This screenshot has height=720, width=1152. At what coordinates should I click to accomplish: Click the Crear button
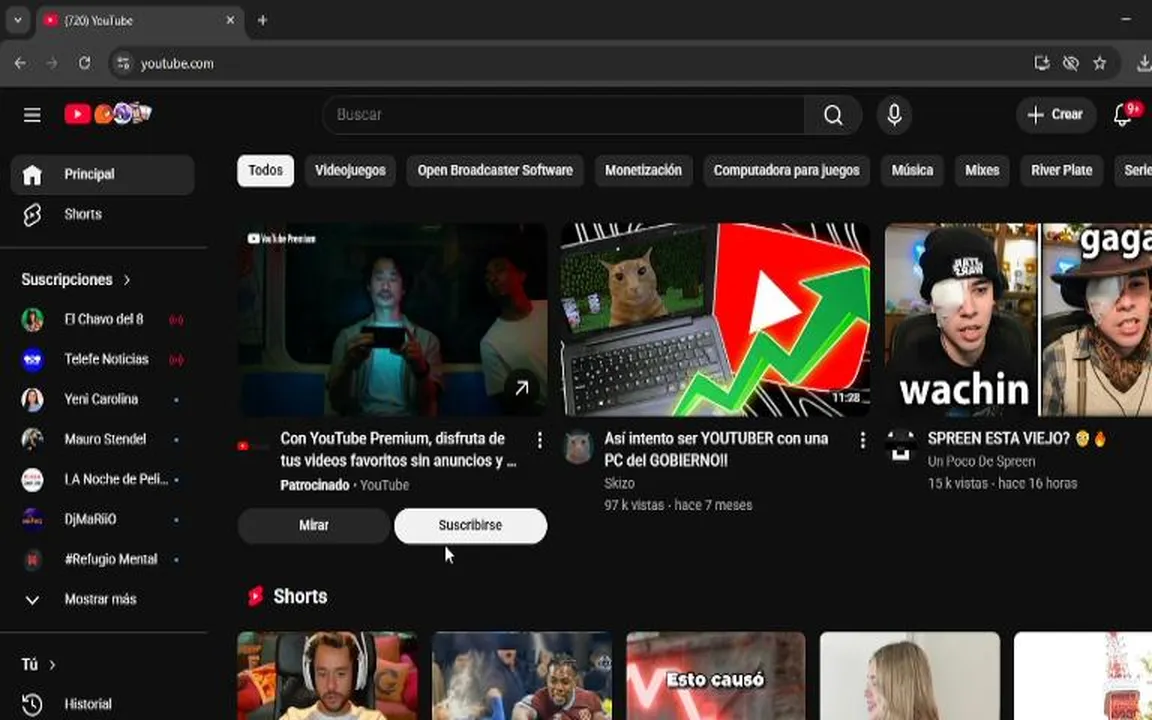pos(1056,115)
